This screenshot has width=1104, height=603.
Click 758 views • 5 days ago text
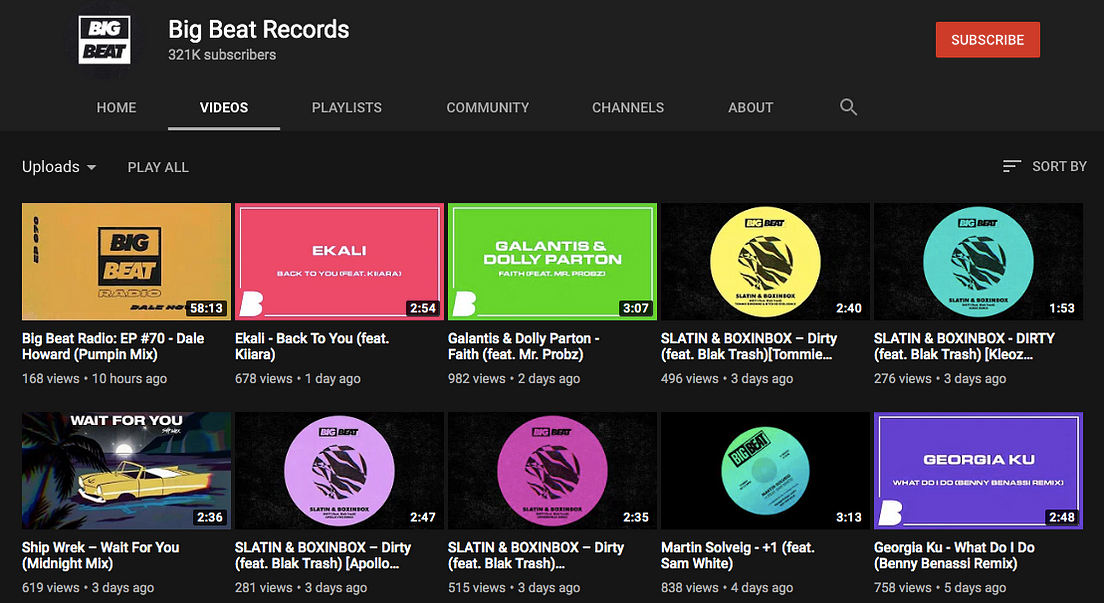940,588
